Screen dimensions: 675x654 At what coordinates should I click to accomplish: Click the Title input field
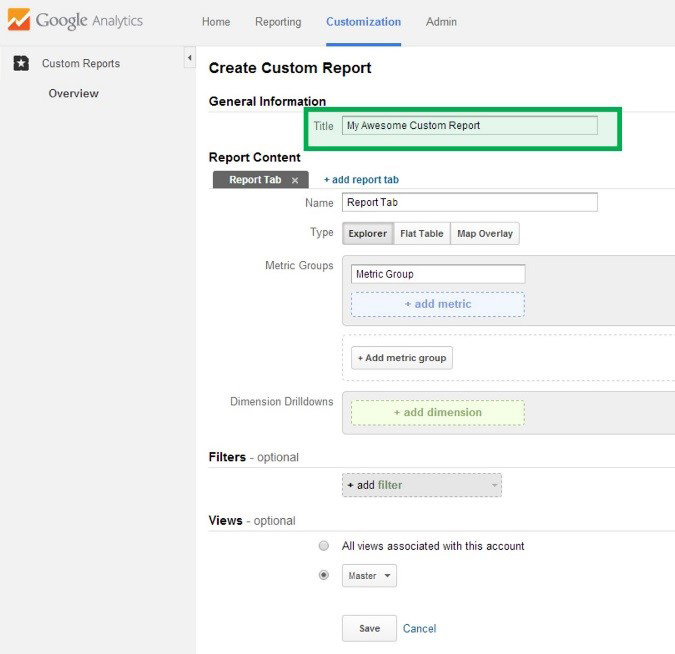470,125
